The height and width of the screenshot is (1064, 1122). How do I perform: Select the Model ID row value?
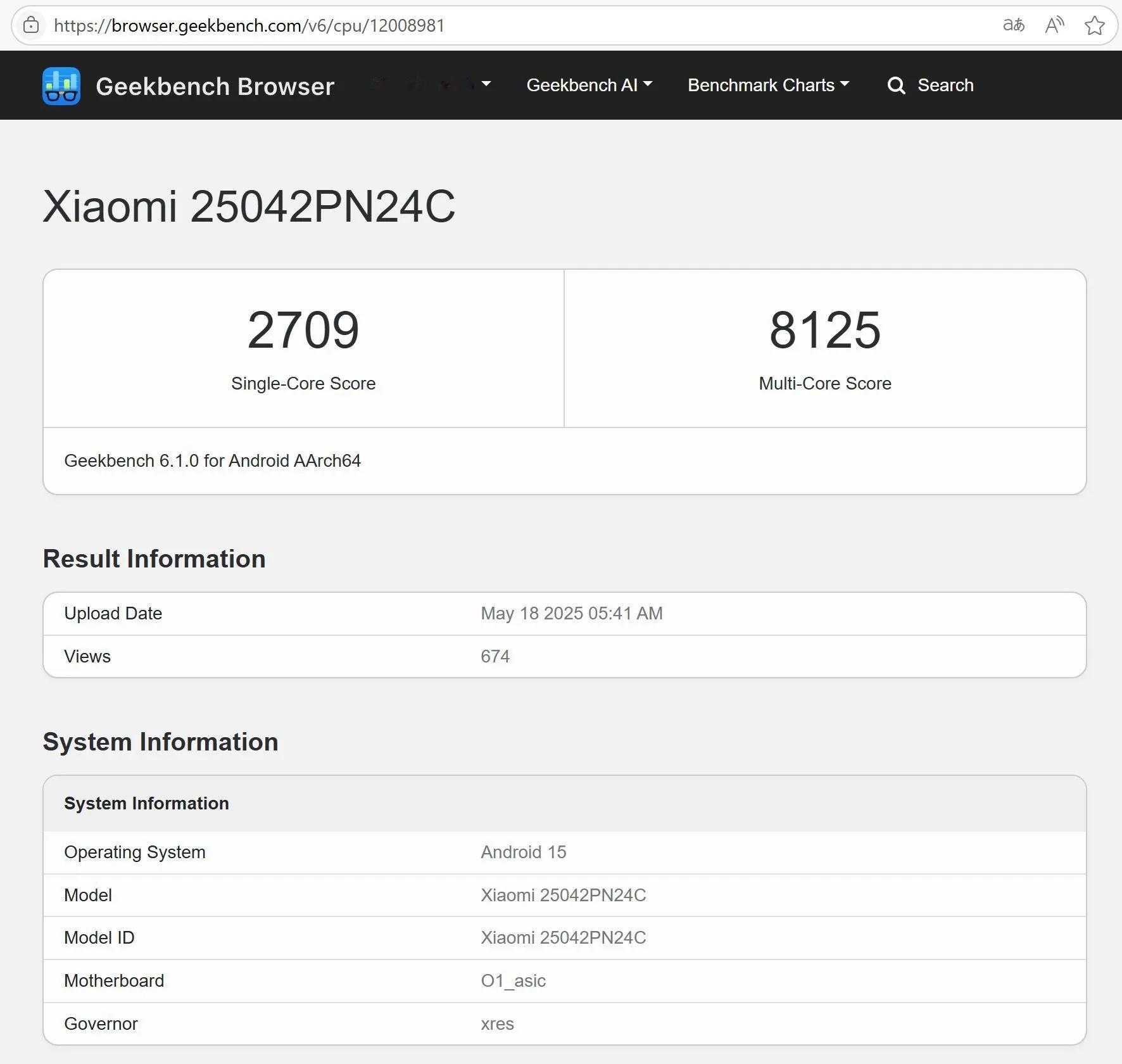[564, 937]
